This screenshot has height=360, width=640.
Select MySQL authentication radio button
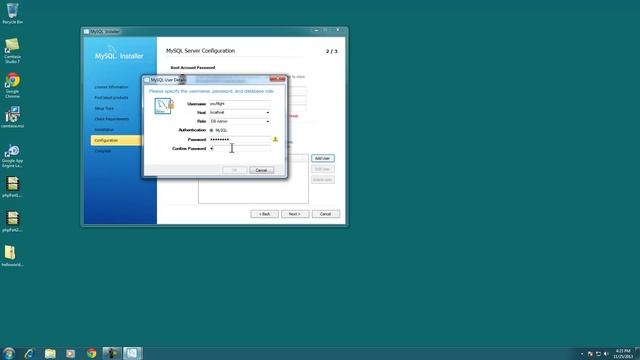pos(211,130)
